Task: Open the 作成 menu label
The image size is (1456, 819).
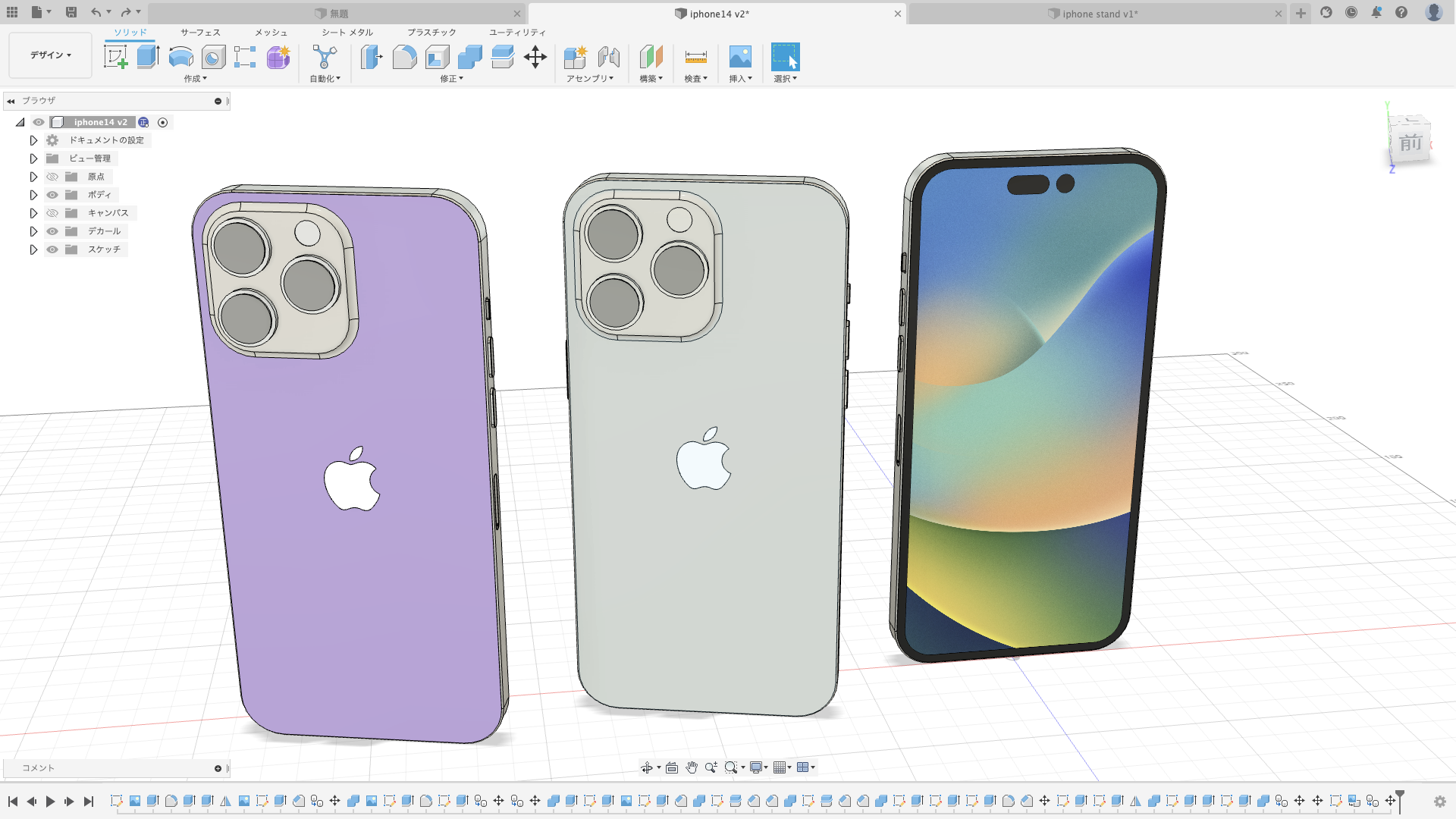Action: coord(195,79)
